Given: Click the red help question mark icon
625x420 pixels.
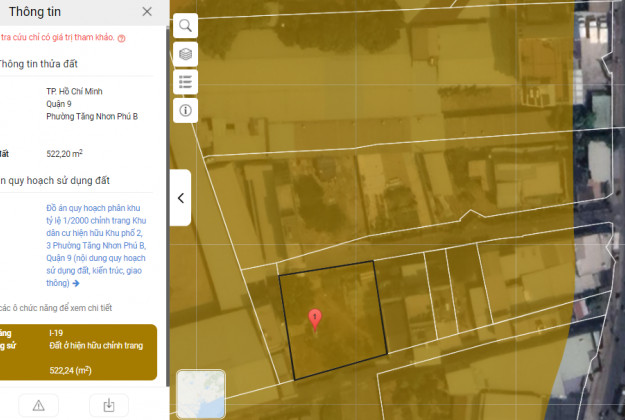Looking at the screenshot, I should tap(121, 38).
